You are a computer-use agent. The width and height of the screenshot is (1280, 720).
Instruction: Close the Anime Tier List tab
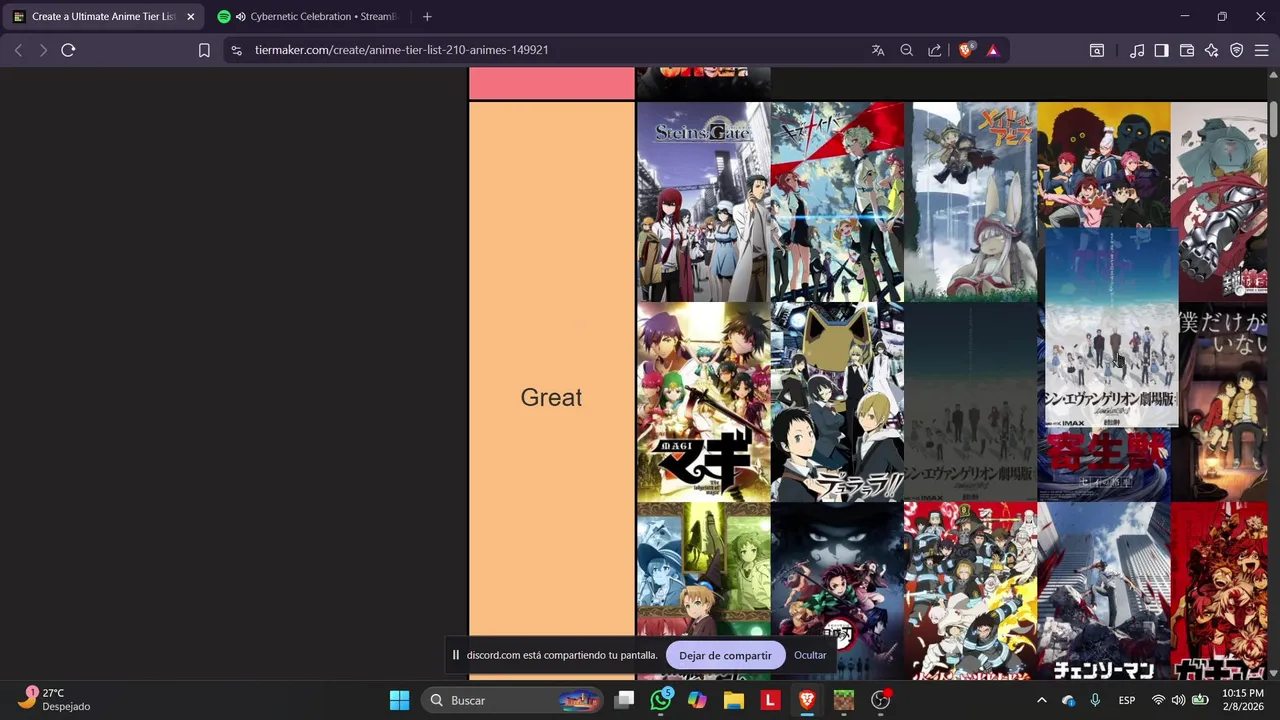pyautogui.click(x=190, y=17)
